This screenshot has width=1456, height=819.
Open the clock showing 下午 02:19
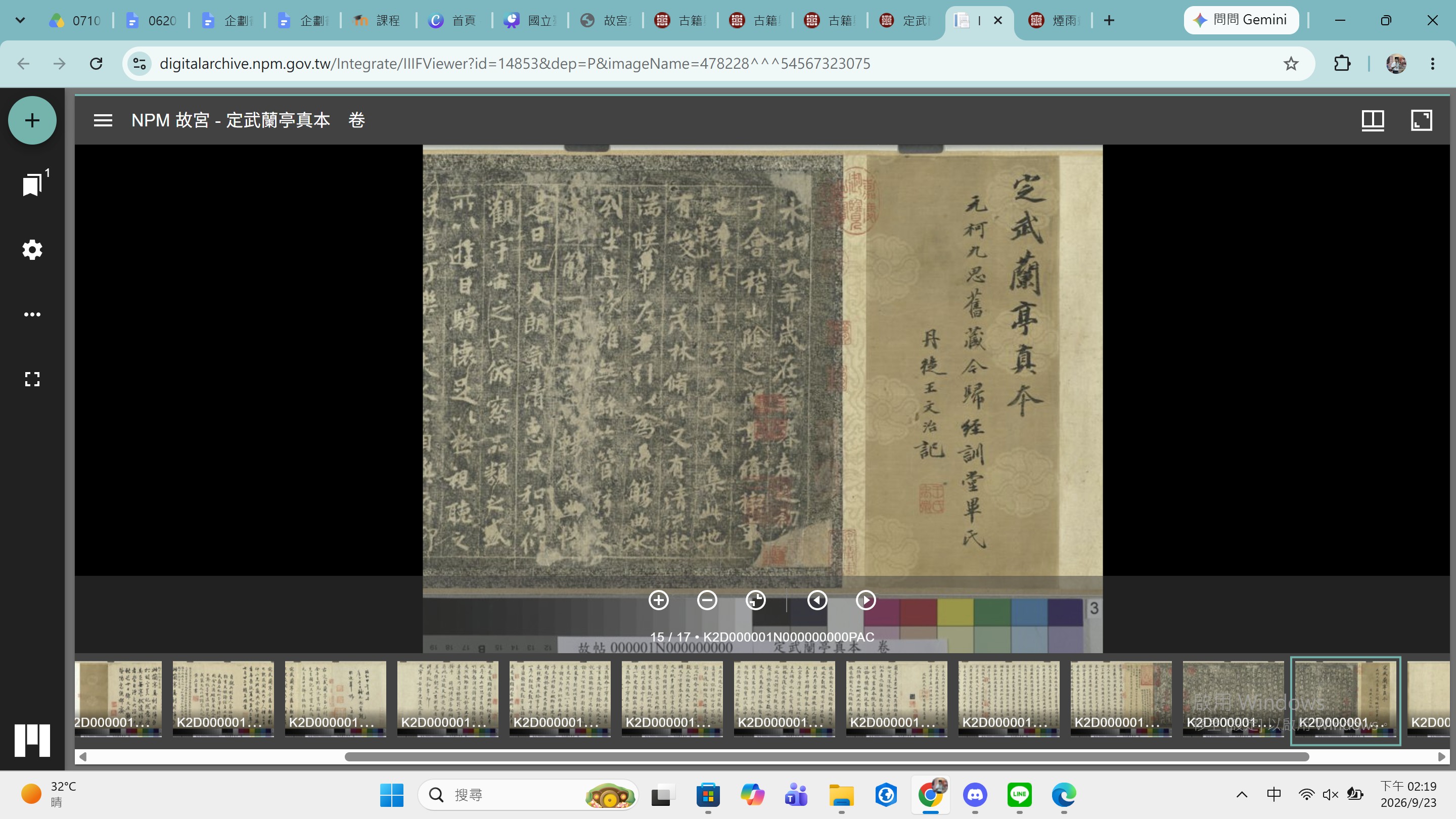click(x=1408, y=794)
